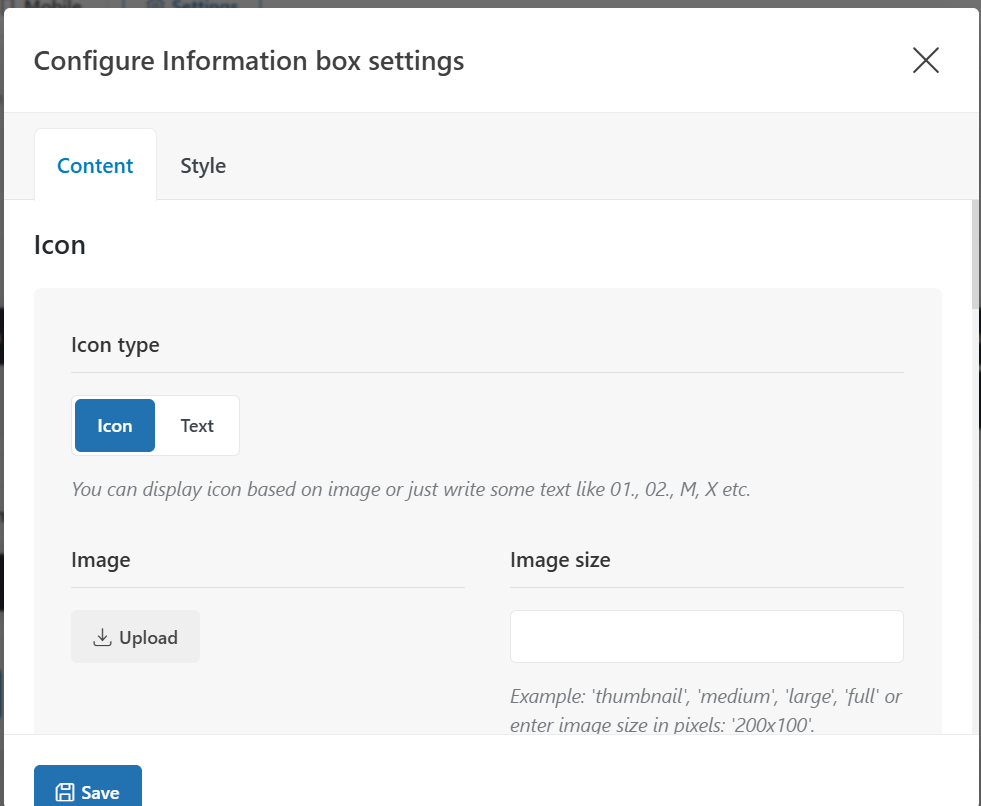Click the hint text about displaying icon
The height and width of the screenshot is (806, 981).
click(410, 489)
